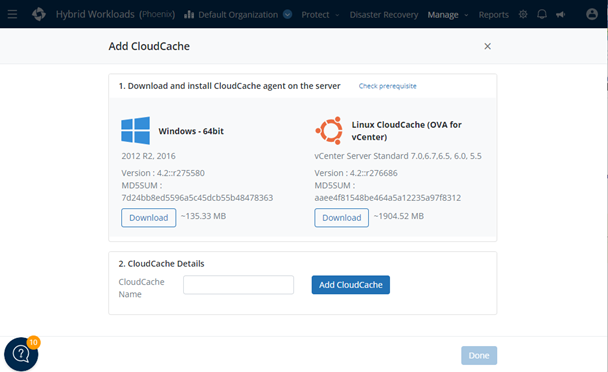Open the settings gear icon
The height and width of the screenshot is (372, 608).
523,15
